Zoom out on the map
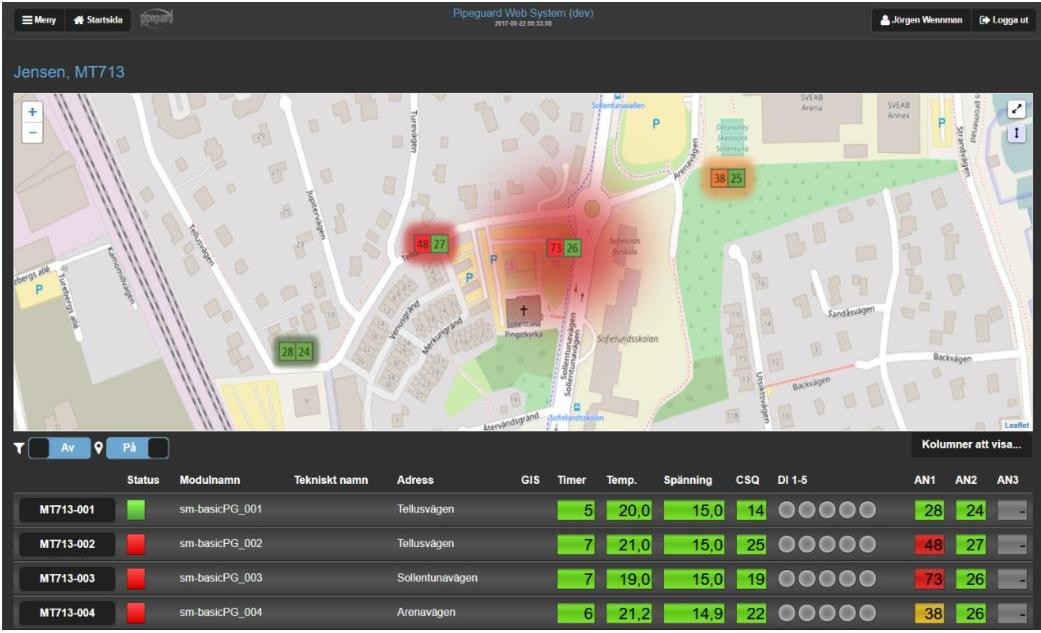The height and width of the screenshot is (633, 1041). 33,132
